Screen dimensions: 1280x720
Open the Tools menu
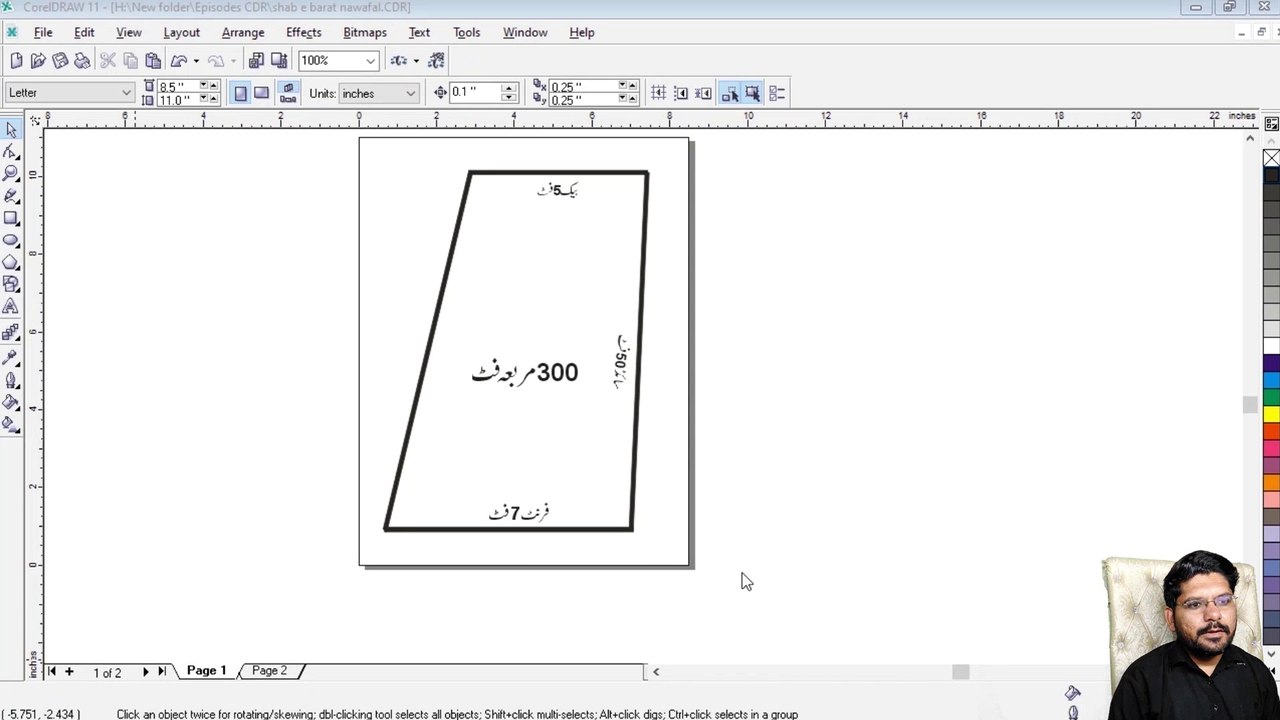466,33
